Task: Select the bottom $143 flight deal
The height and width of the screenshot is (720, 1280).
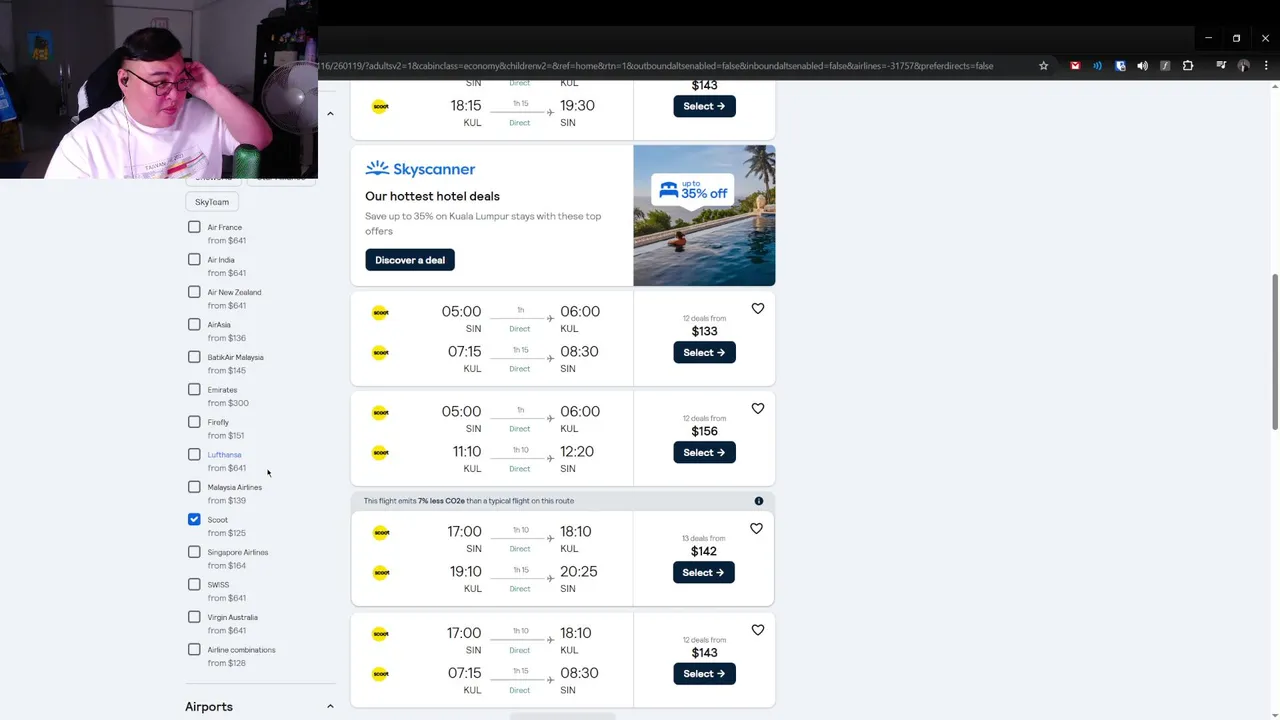Action: (x=704, y=673)
